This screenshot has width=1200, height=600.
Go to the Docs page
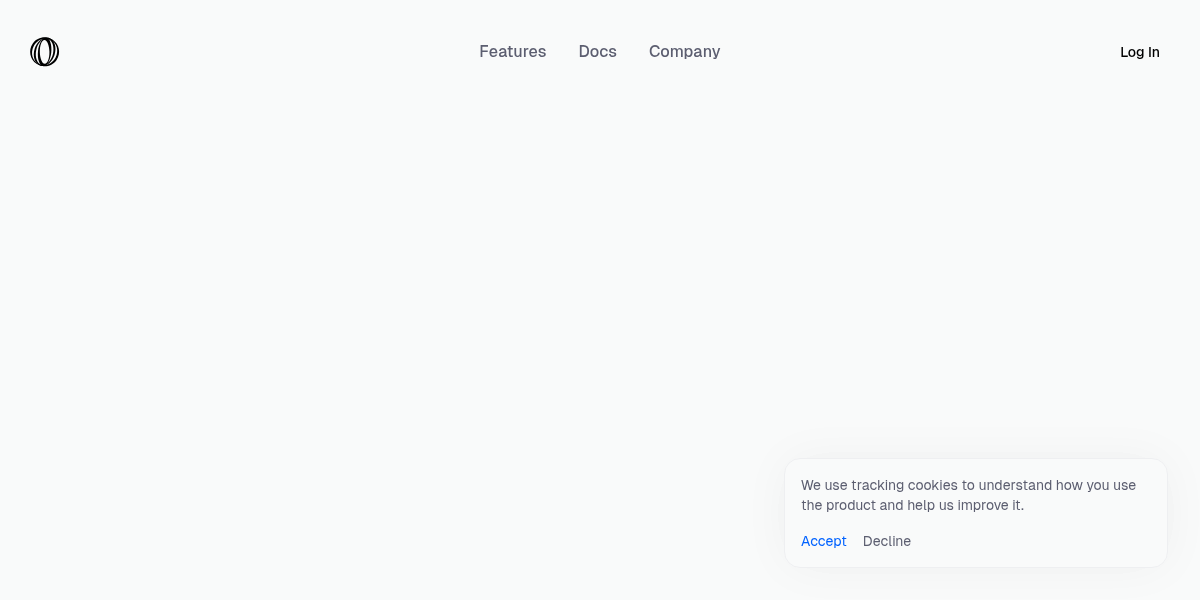pos(597,52)
